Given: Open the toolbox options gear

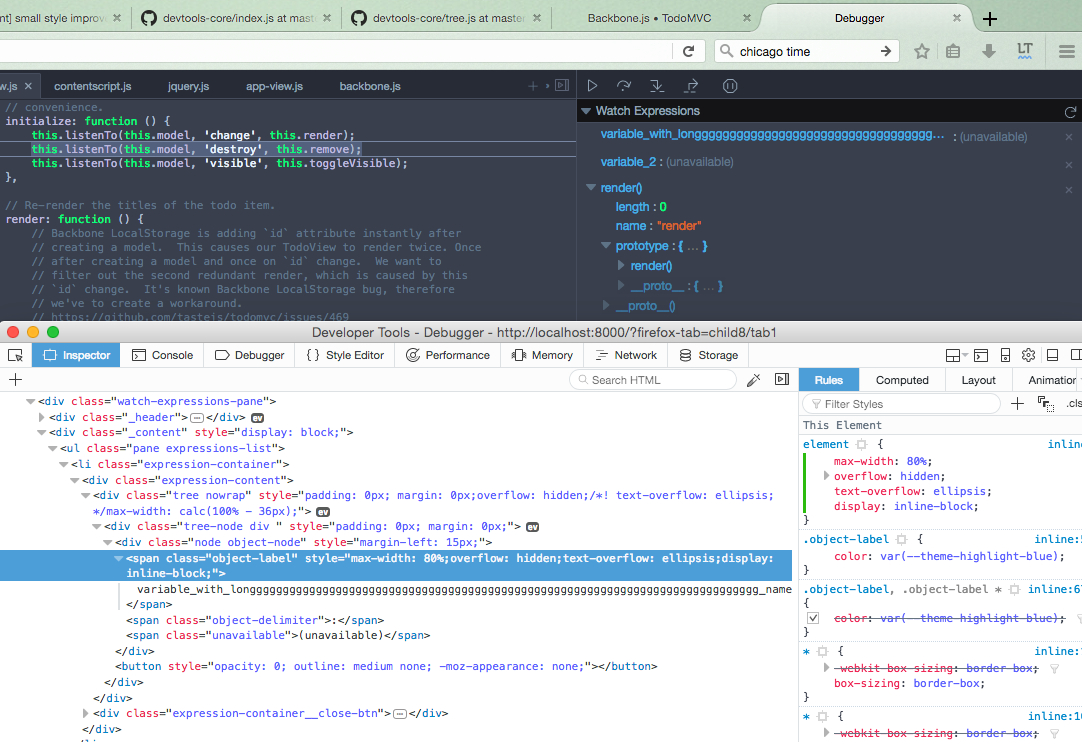Looking at the screenshot, I should click(x=1028, y=355).
